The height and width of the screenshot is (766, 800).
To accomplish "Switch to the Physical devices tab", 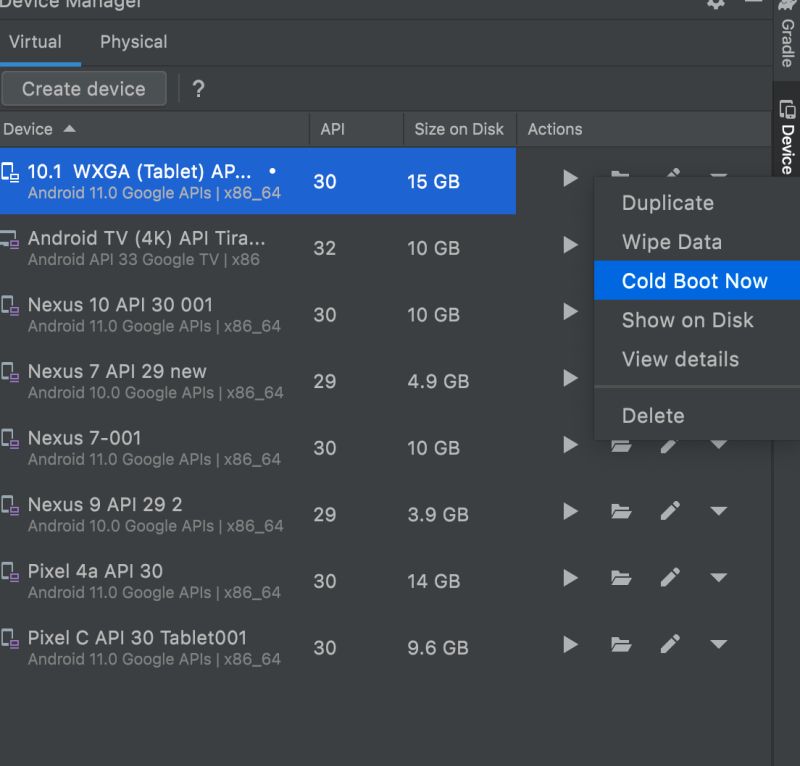I will pyautogui.click(x=133, y=42).
